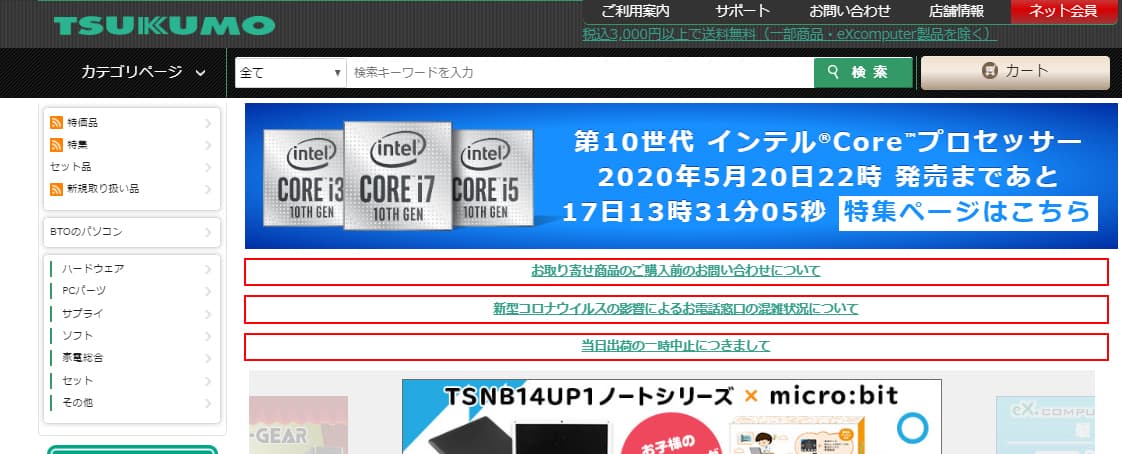Screen dimensions: 1122x454
Task: Expand 家電総合 category
Action: 132,358
